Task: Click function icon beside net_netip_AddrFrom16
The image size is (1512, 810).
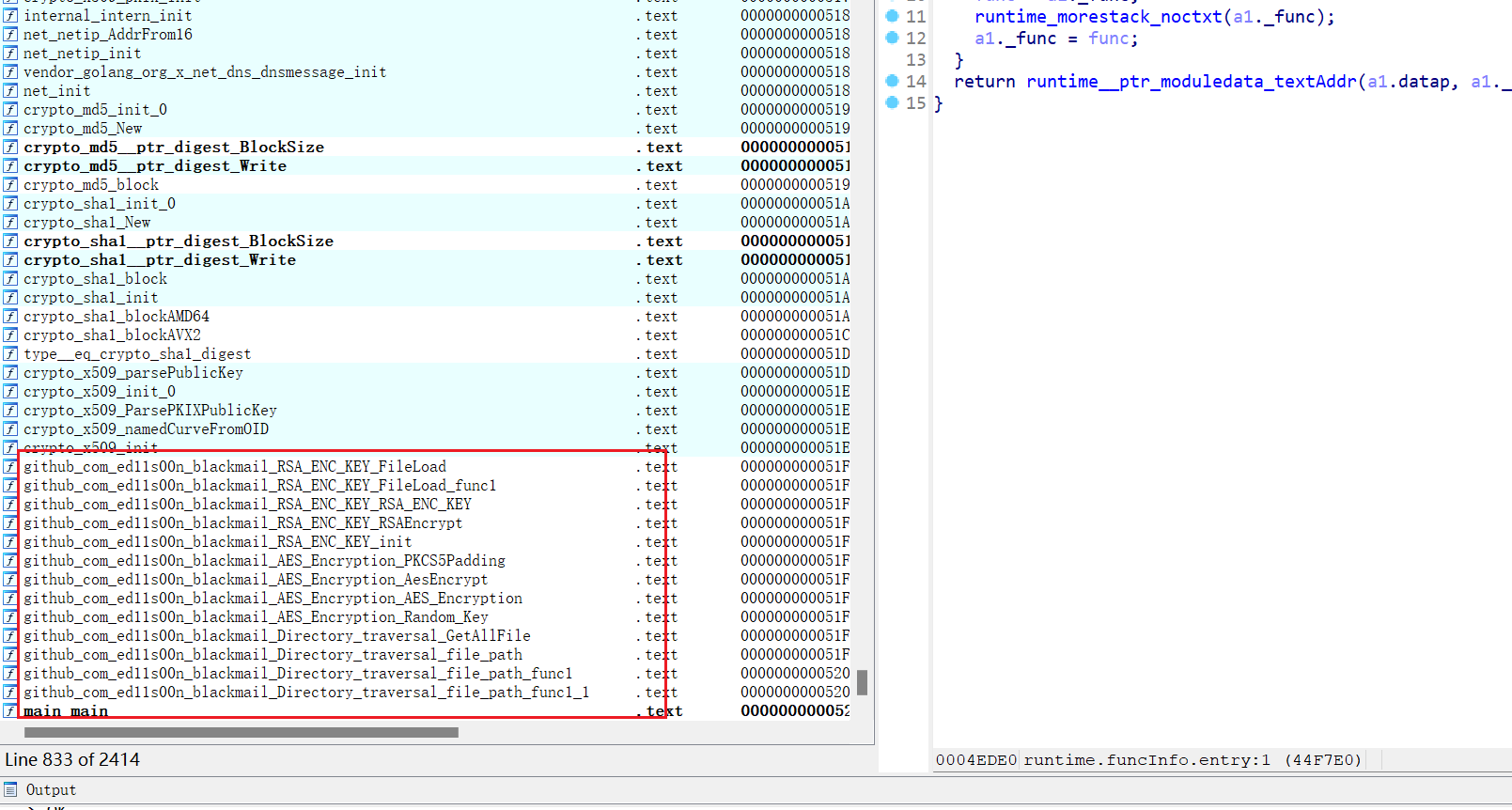Action: pos(10,35)
